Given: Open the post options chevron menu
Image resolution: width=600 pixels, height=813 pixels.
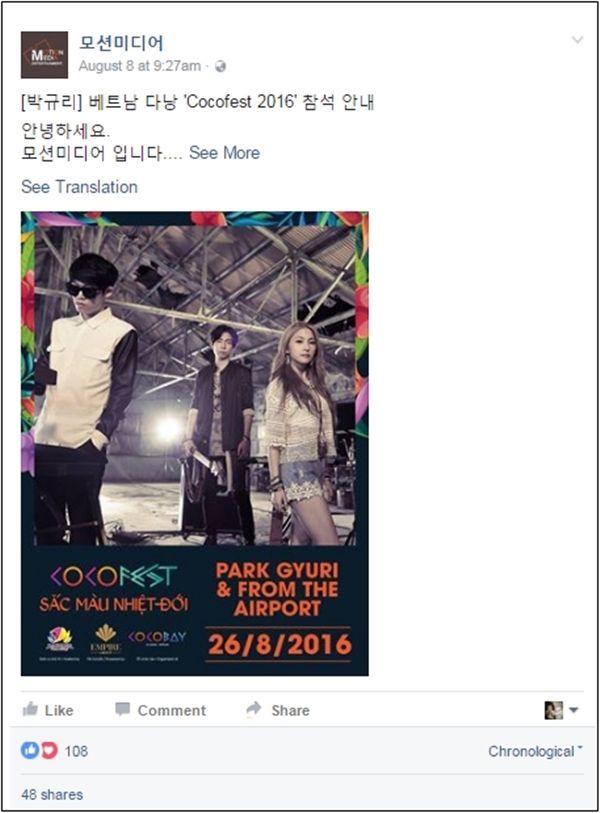Looking at the screenshot, I should click(577, 40).
